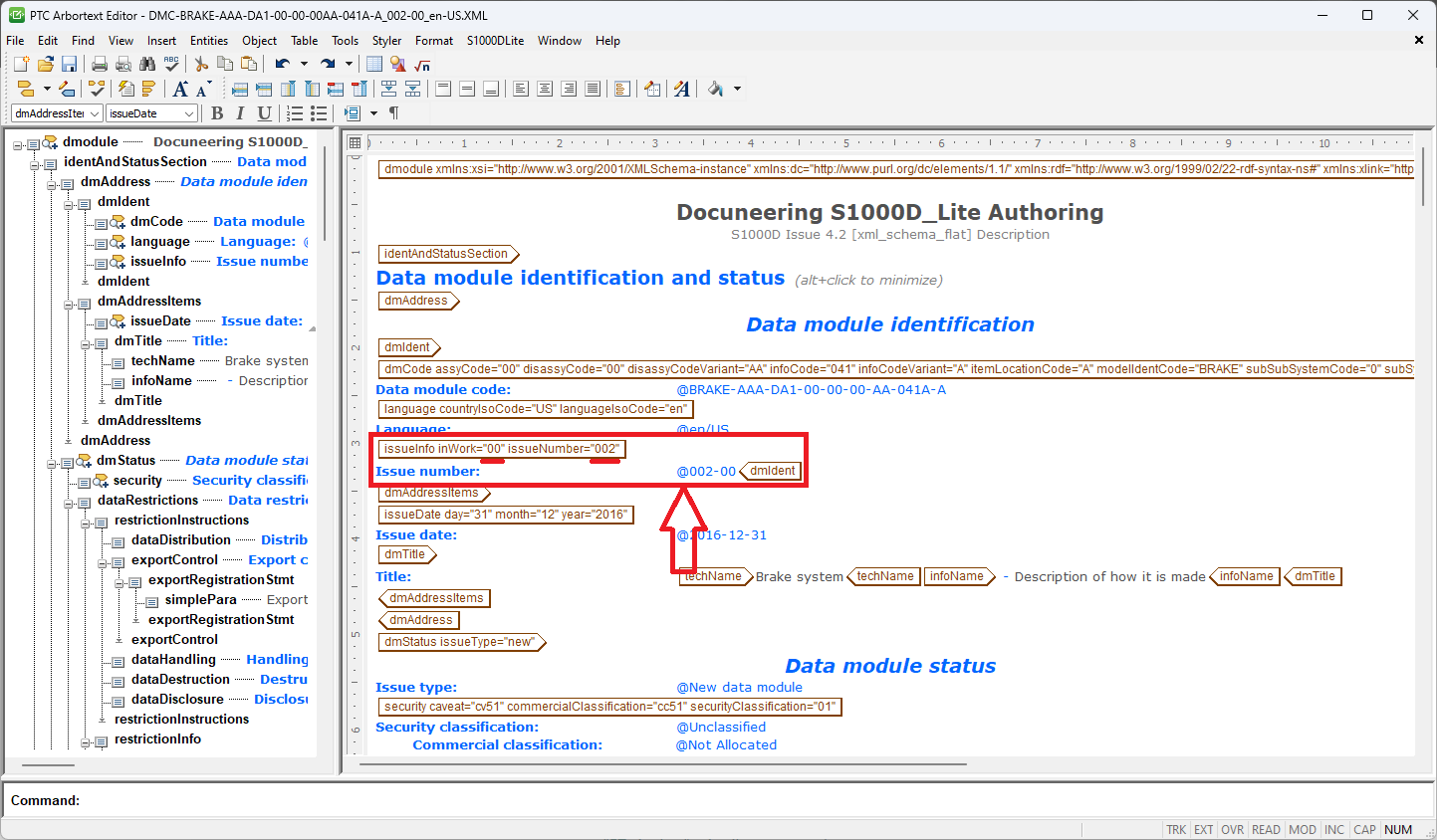The image size is (1437, 840).
Task: Click the Insert Table grid icon
Action: [374, 64]
